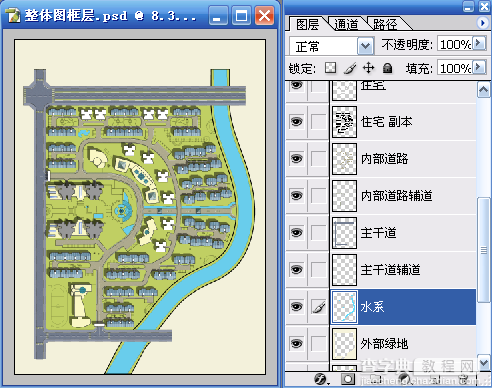Screen dimensions: 492x388
Task: Close the layers palette window
Action: [484, 6]
